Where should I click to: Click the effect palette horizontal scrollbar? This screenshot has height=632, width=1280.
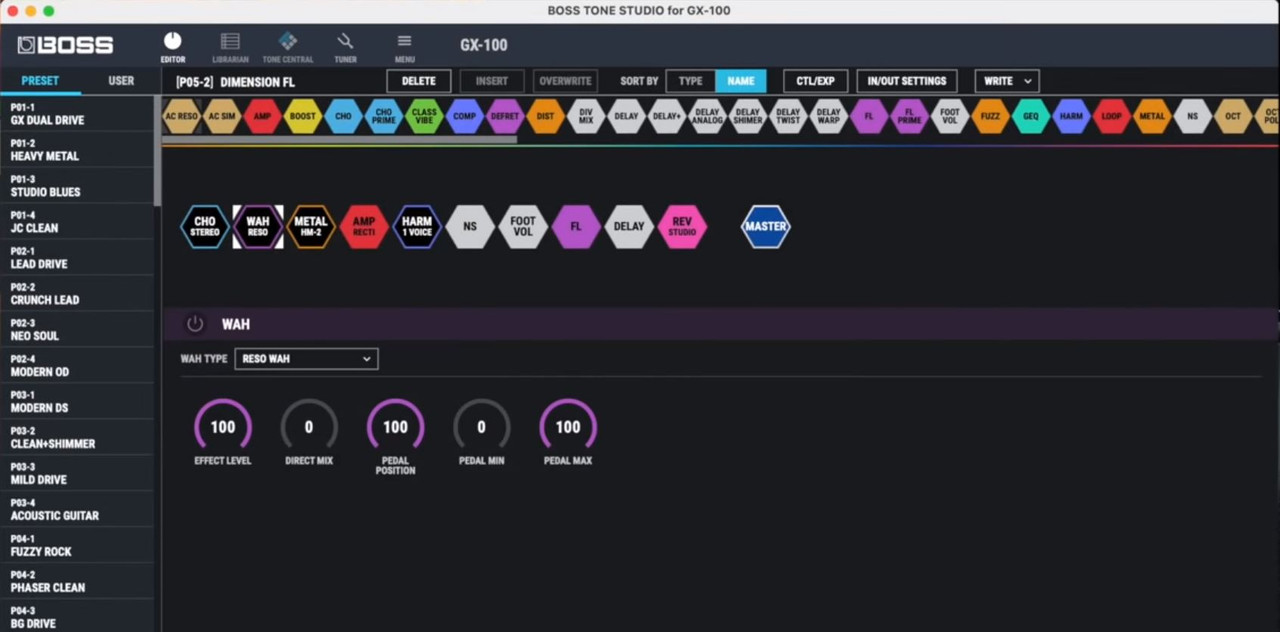click(x=339, y=140)
